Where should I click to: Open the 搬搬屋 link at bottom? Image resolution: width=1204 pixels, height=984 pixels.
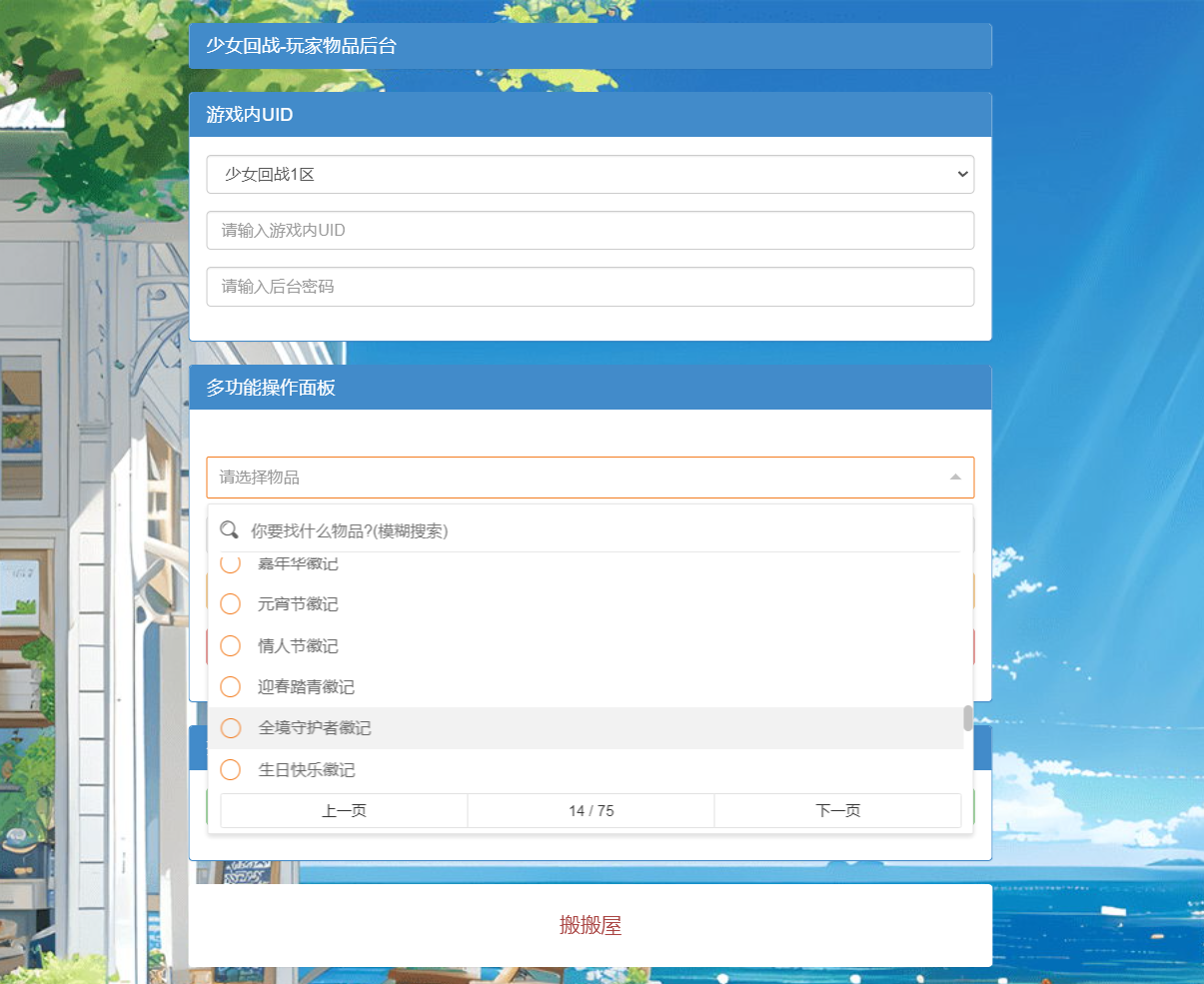(590, 925)
